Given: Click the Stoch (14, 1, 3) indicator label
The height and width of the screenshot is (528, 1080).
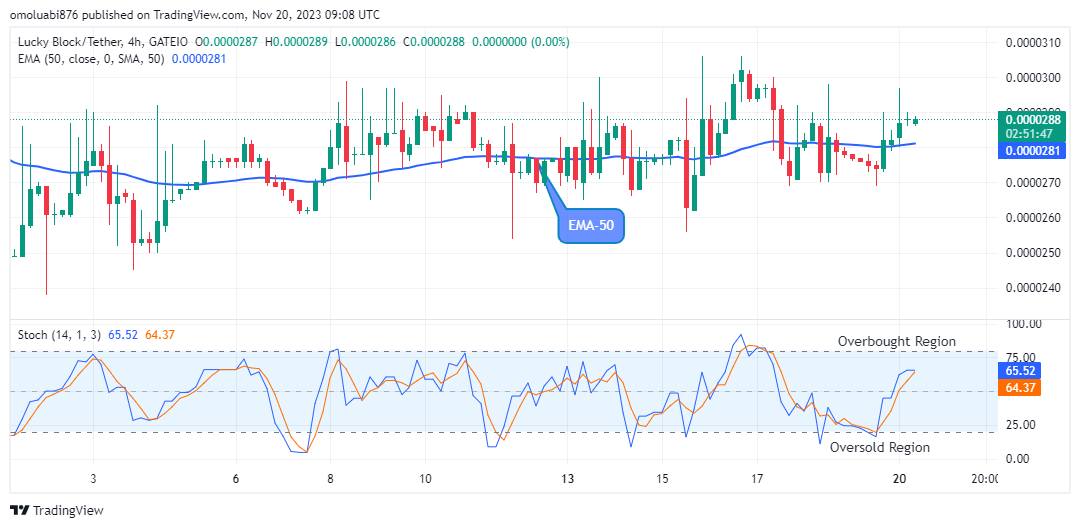Looking at the screenshot, I should coord(59,335).
